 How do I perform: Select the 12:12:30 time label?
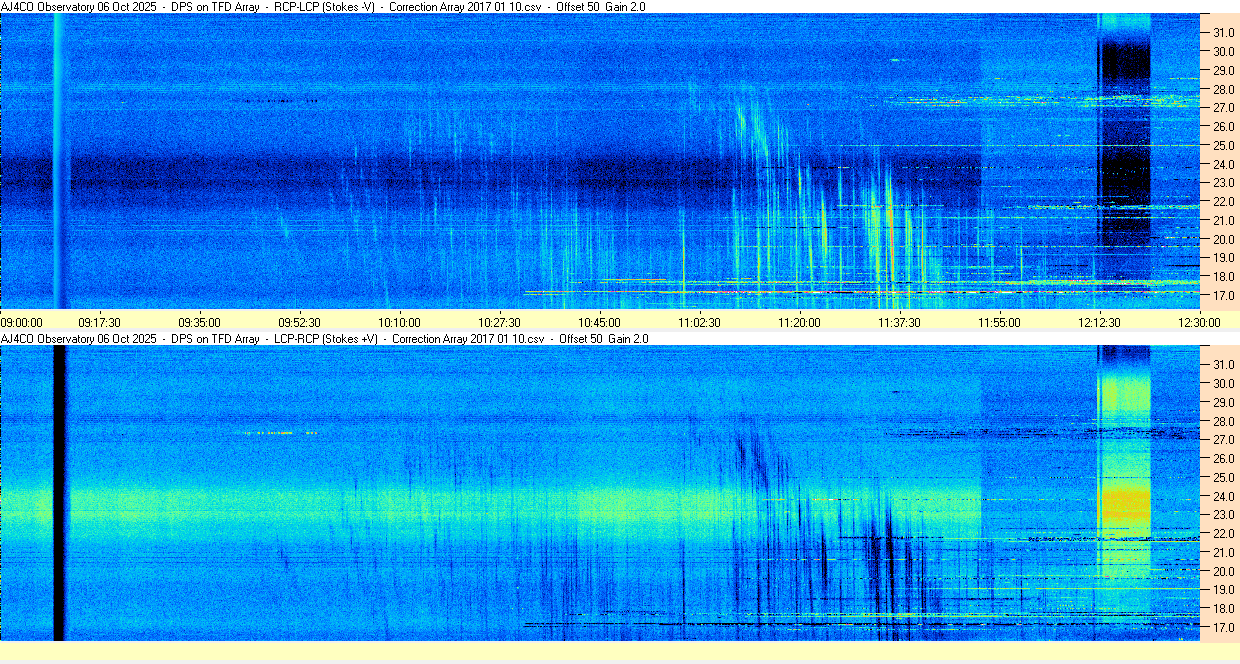pyautogui.click(x=1100, y=323)
